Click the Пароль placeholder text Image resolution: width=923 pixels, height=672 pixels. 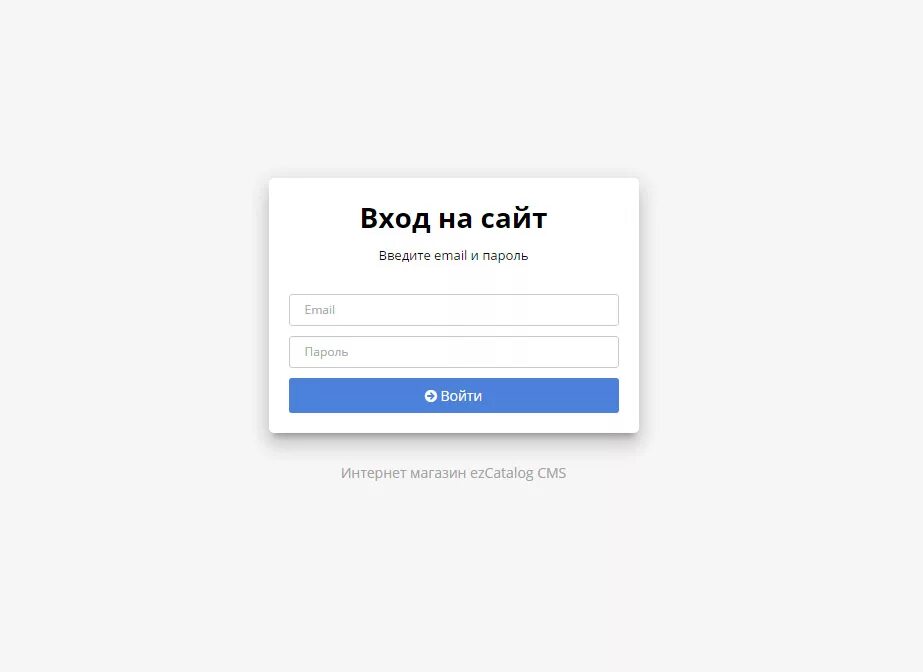(326, 352)
